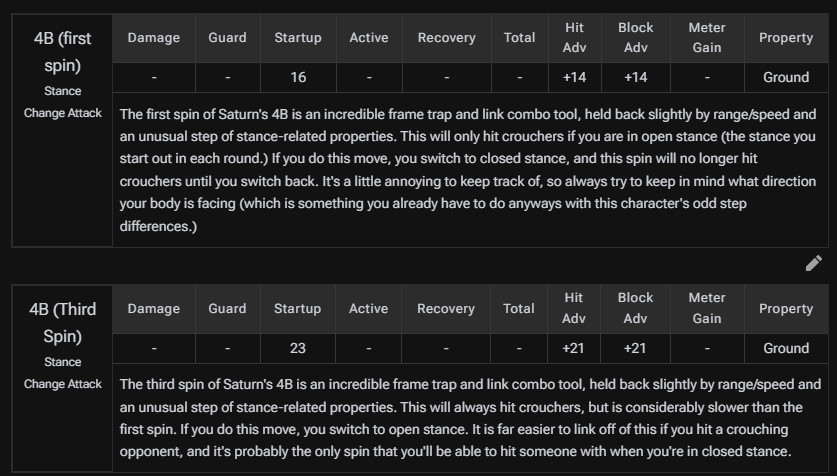This screenshot has width=837, height=476.
Task: Select the 4B (first spin) move name
Action: (x=62, y=52)
